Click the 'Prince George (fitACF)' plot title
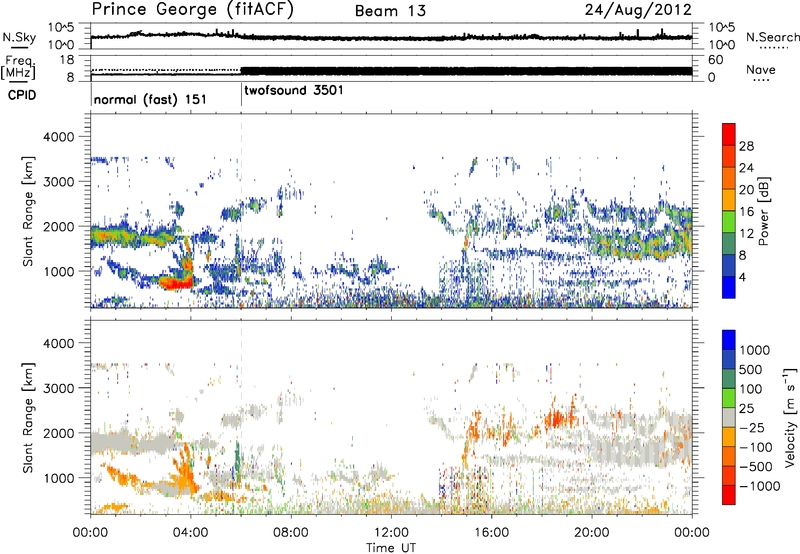800x554 pixels. pos(192,10)
